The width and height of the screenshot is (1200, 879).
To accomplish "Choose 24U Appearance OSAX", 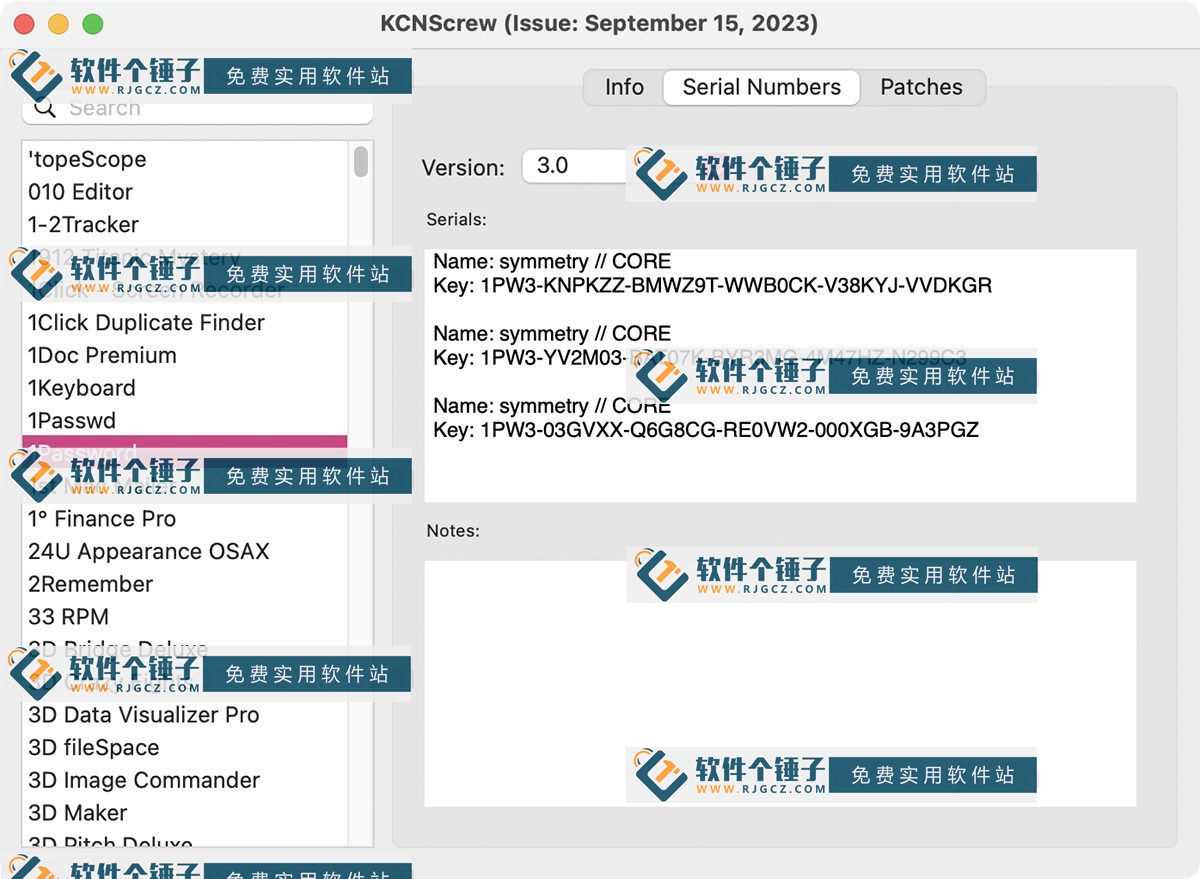I will (x=185, y=551).
